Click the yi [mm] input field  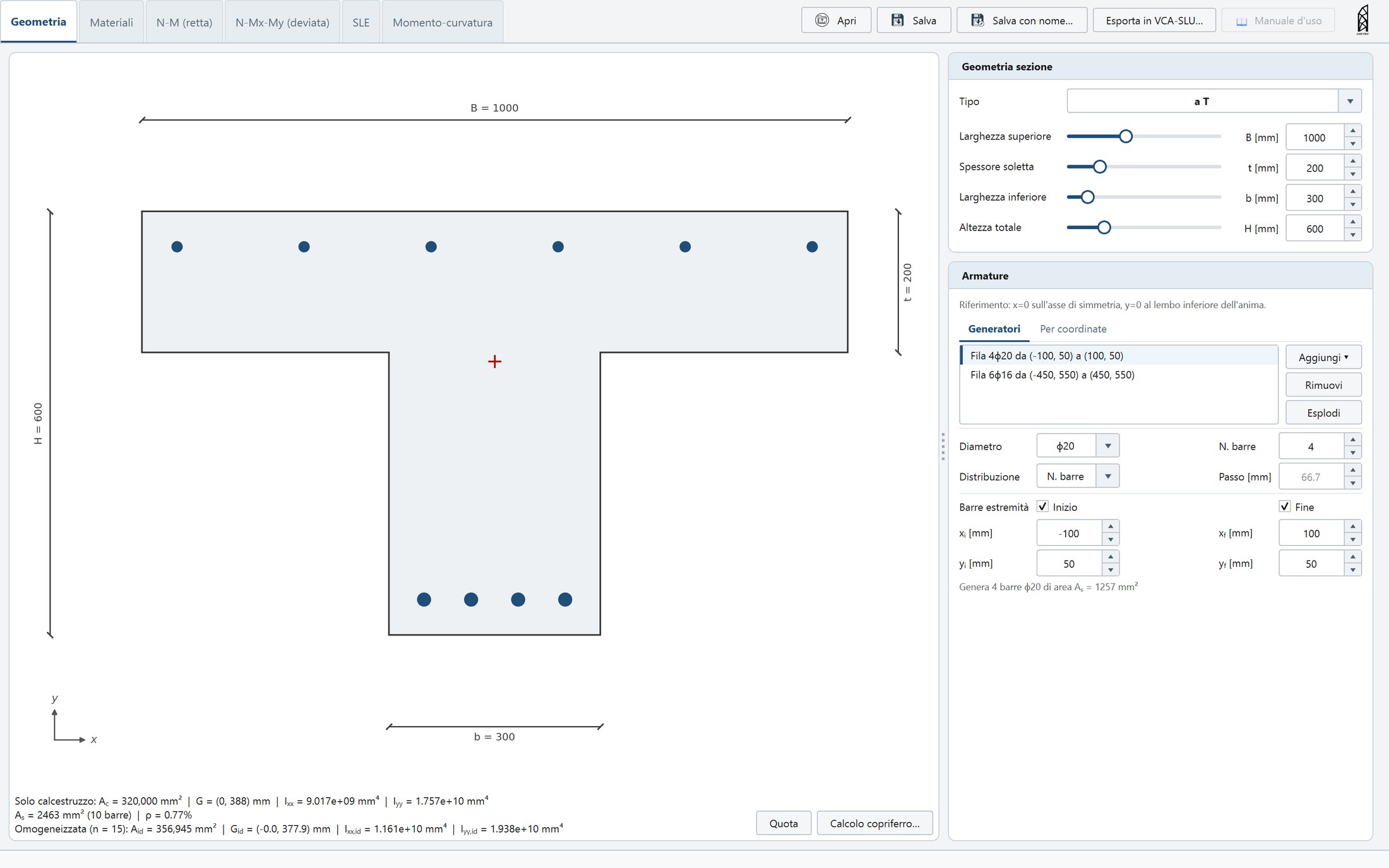coord(1069,564)
